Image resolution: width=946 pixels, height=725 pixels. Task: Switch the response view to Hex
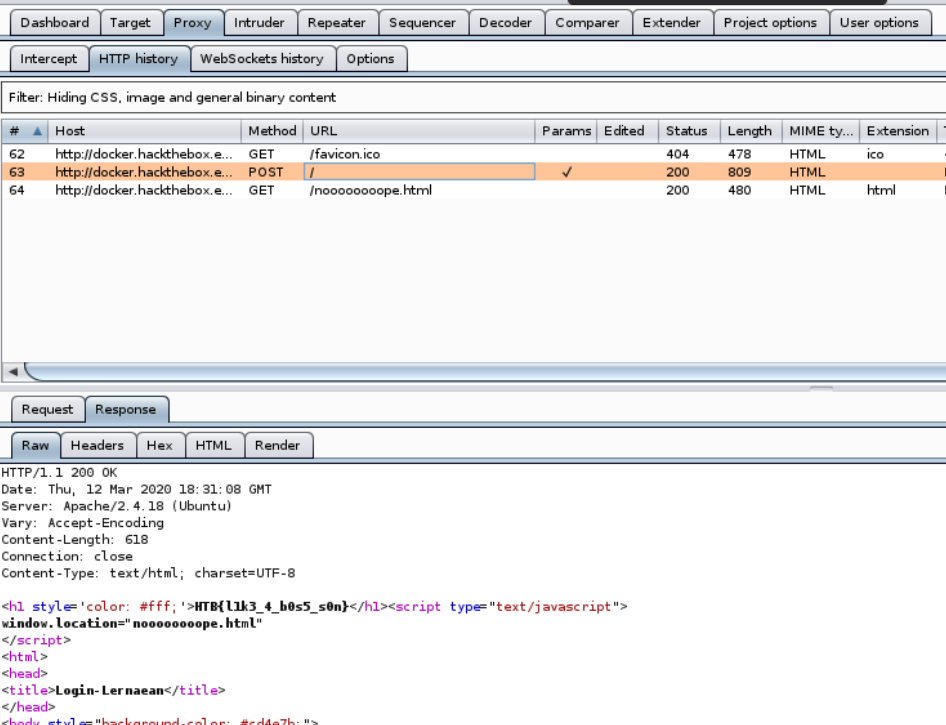click(159, 445)
